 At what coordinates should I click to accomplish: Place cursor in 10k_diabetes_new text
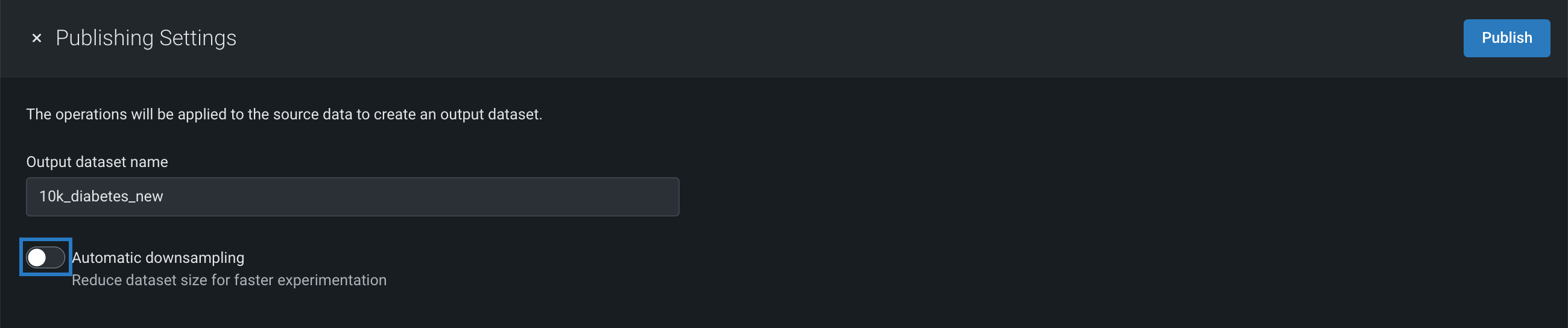click(x=101, y=197)
